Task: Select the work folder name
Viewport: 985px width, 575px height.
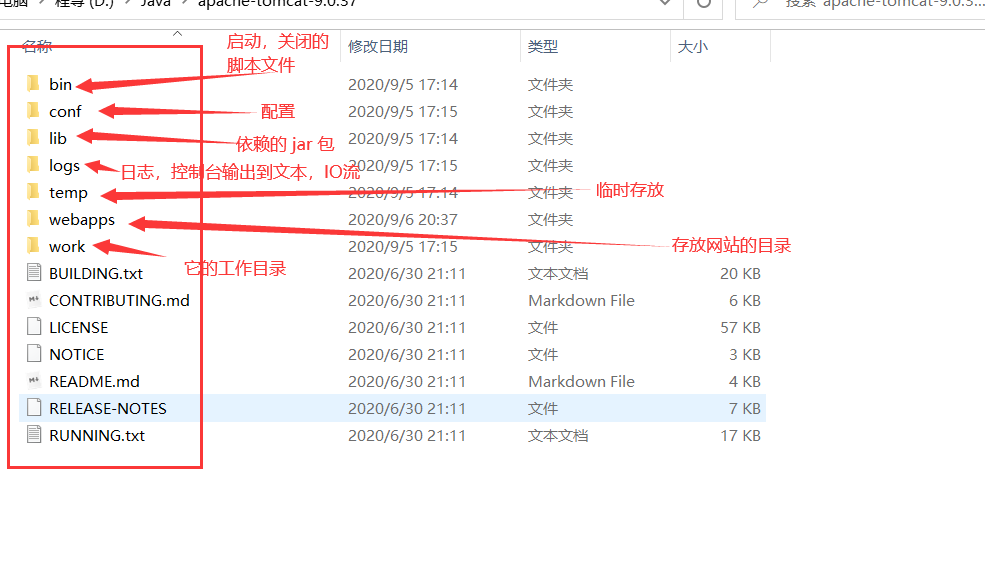Action: (x=67, y=246)
